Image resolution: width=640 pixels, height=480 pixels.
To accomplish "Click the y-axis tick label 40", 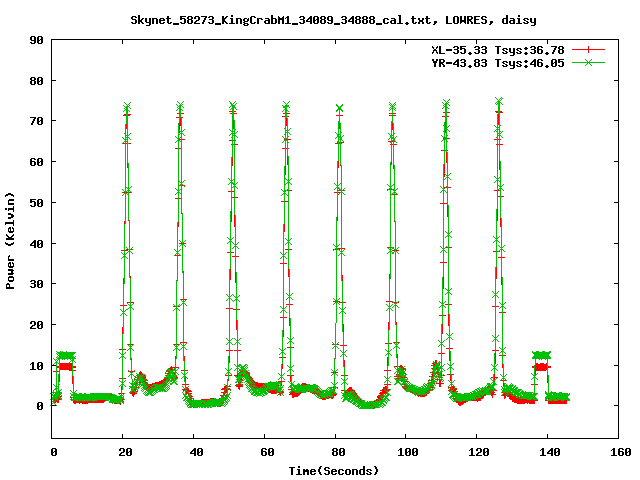I will 36,244.
